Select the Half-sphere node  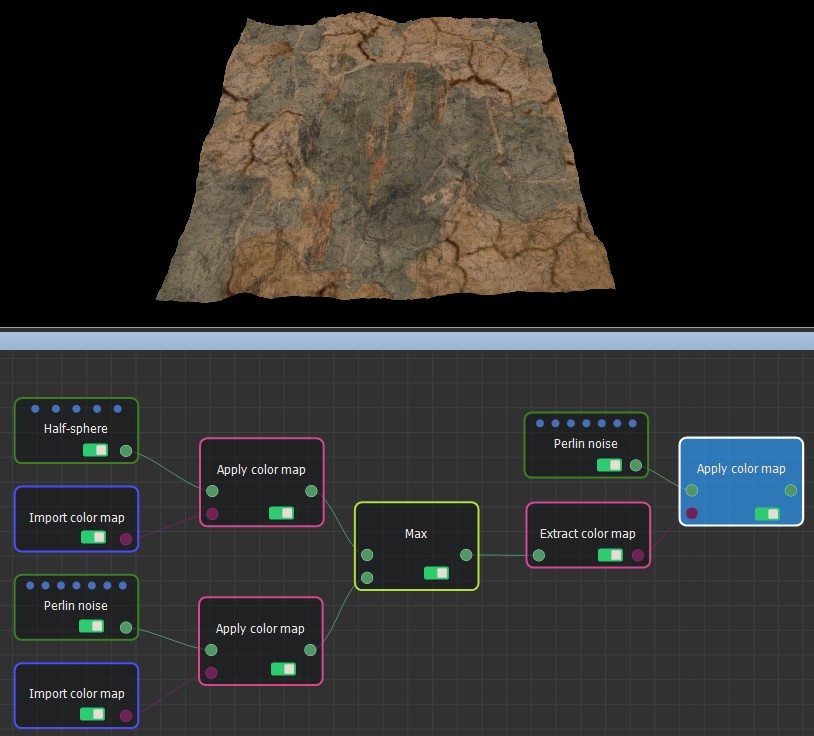tap(75, 429)
